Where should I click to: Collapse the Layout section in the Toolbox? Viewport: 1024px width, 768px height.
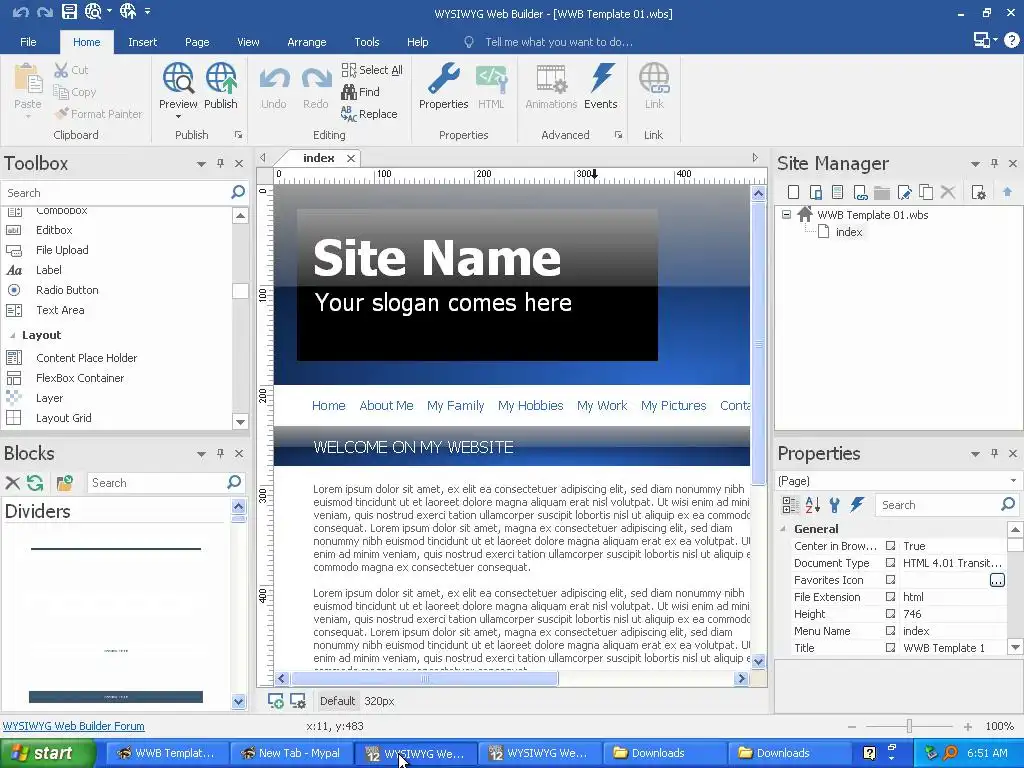(12, 335)
